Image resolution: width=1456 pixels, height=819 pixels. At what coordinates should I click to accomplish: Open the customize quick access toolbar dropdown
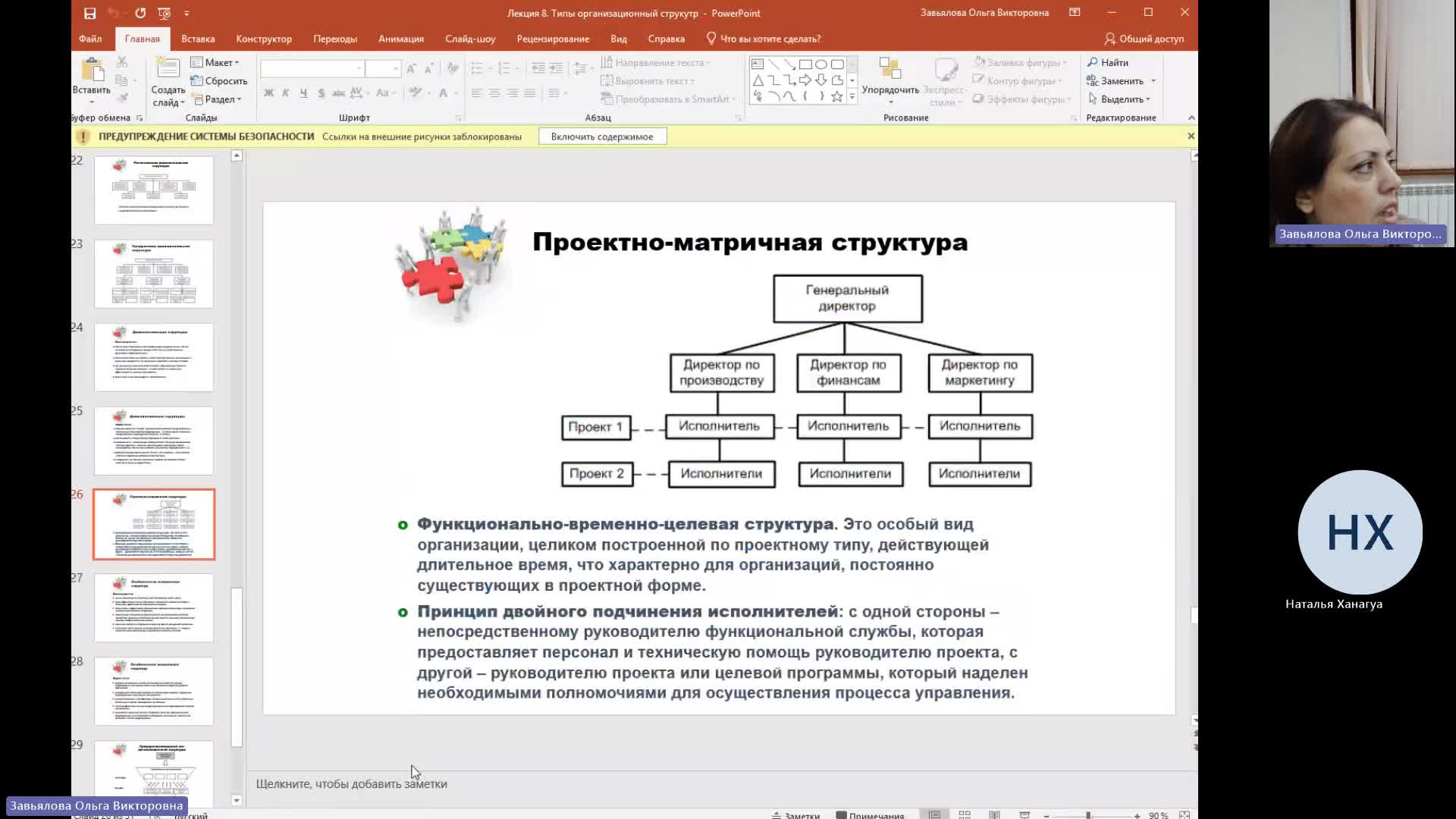[187, 13]
